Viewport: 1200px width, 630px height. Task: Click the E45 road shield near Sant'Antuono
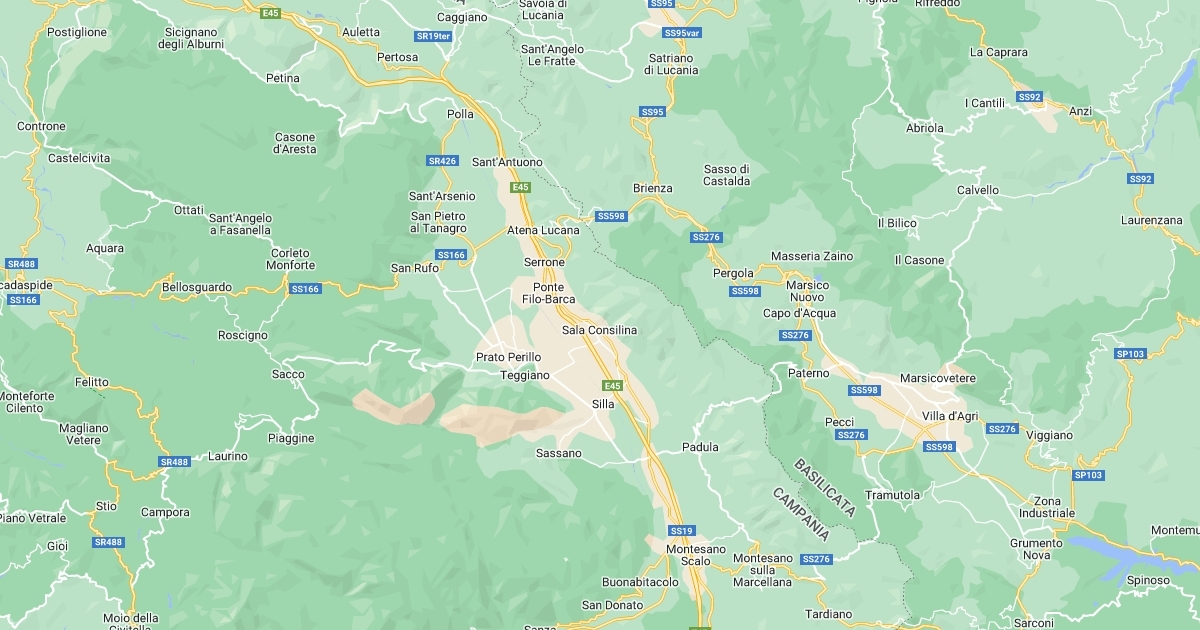520,187
